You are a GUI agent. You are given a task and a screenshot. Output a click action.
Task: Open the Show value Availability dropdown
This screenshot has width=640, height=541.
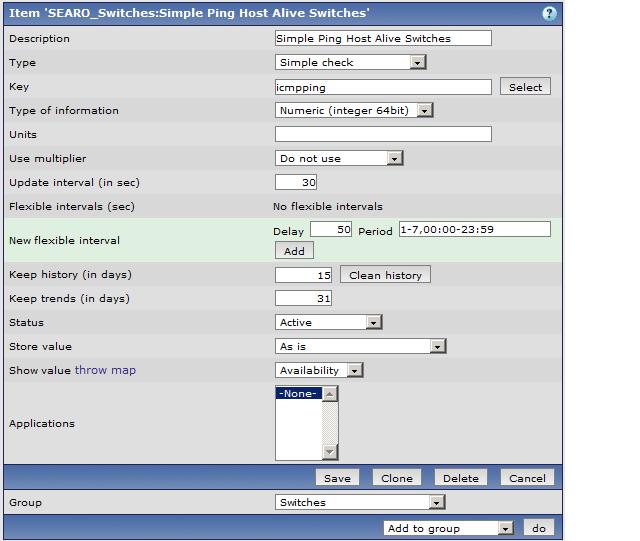319,370
